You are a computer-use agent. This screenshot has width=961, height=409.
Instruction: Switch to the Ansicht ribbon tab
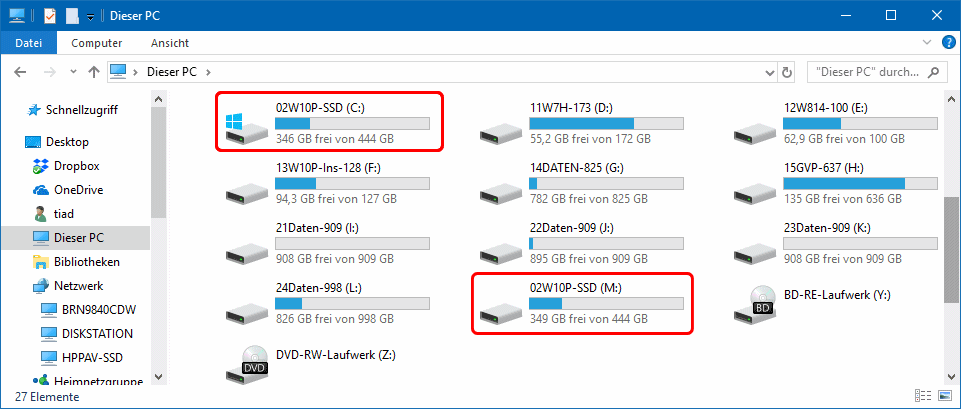point(170,44)
